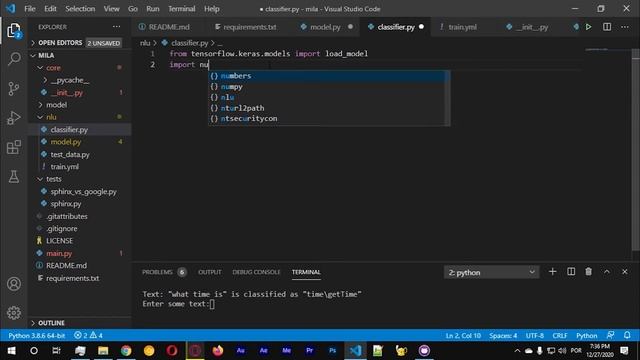
Task: Open the Problems panel tab
Action: [x=164, y=272]
